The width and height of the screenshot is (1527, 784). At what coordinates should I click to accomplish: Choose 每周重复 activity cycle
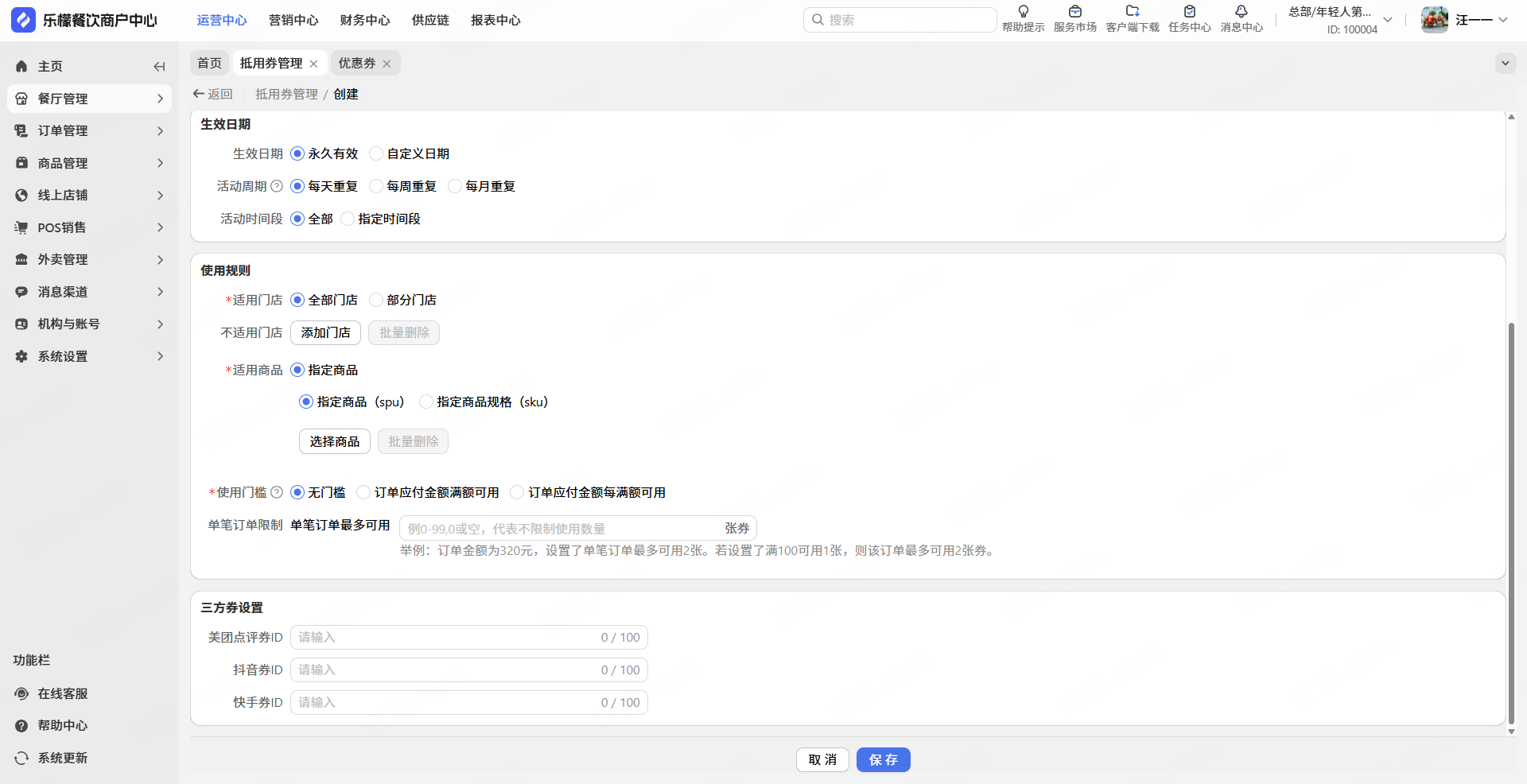click(377, 186)
